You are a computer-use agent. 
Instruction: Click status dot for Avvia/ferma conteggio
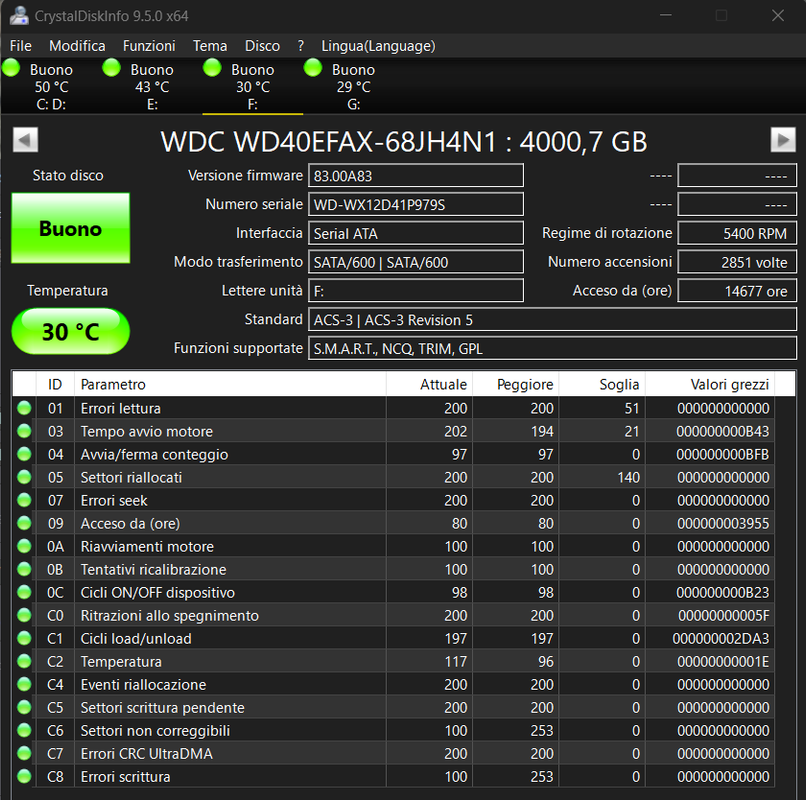24,454
